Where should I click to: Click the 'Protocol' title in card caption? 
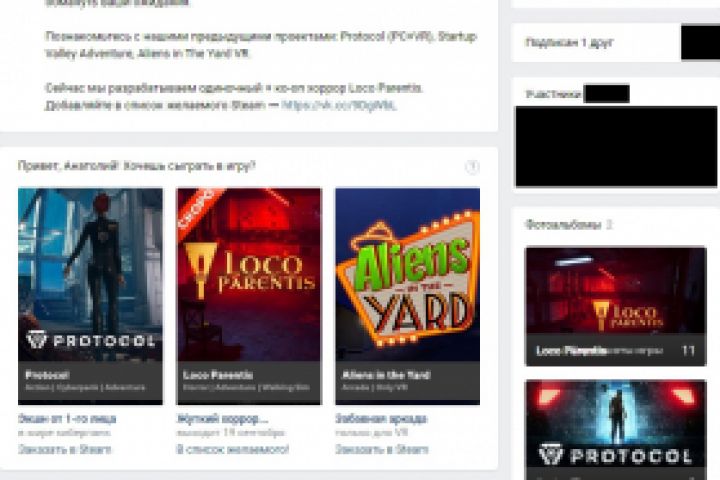[48, 375]
